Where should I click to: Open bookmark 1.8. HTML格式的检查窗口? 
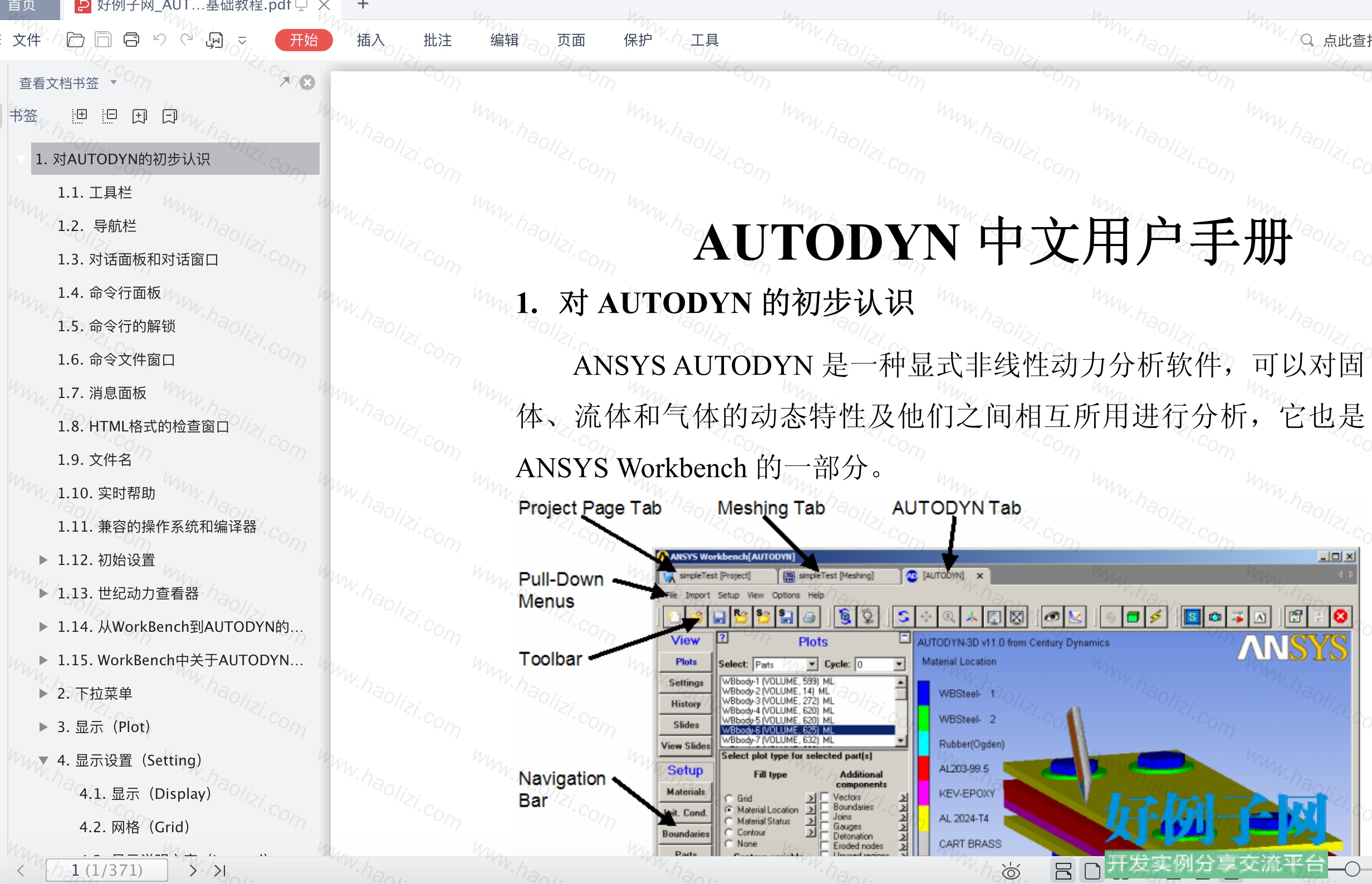click(x=143, y=426)
